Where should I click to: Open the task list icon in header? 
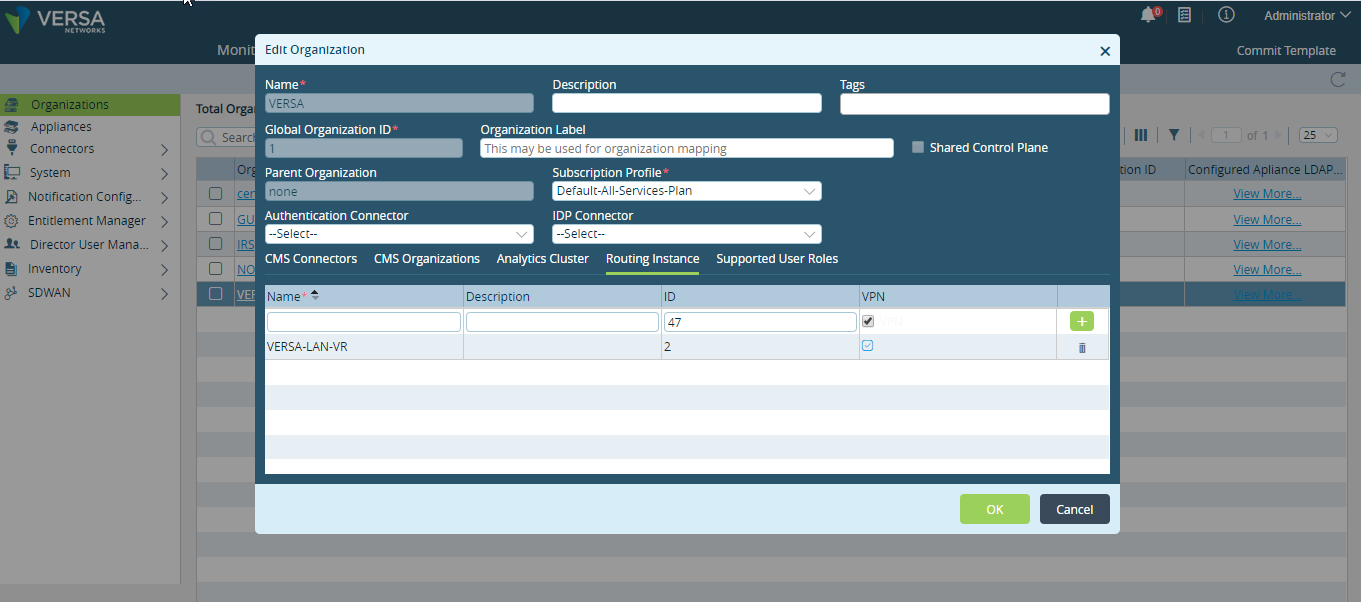point(1184,15)
